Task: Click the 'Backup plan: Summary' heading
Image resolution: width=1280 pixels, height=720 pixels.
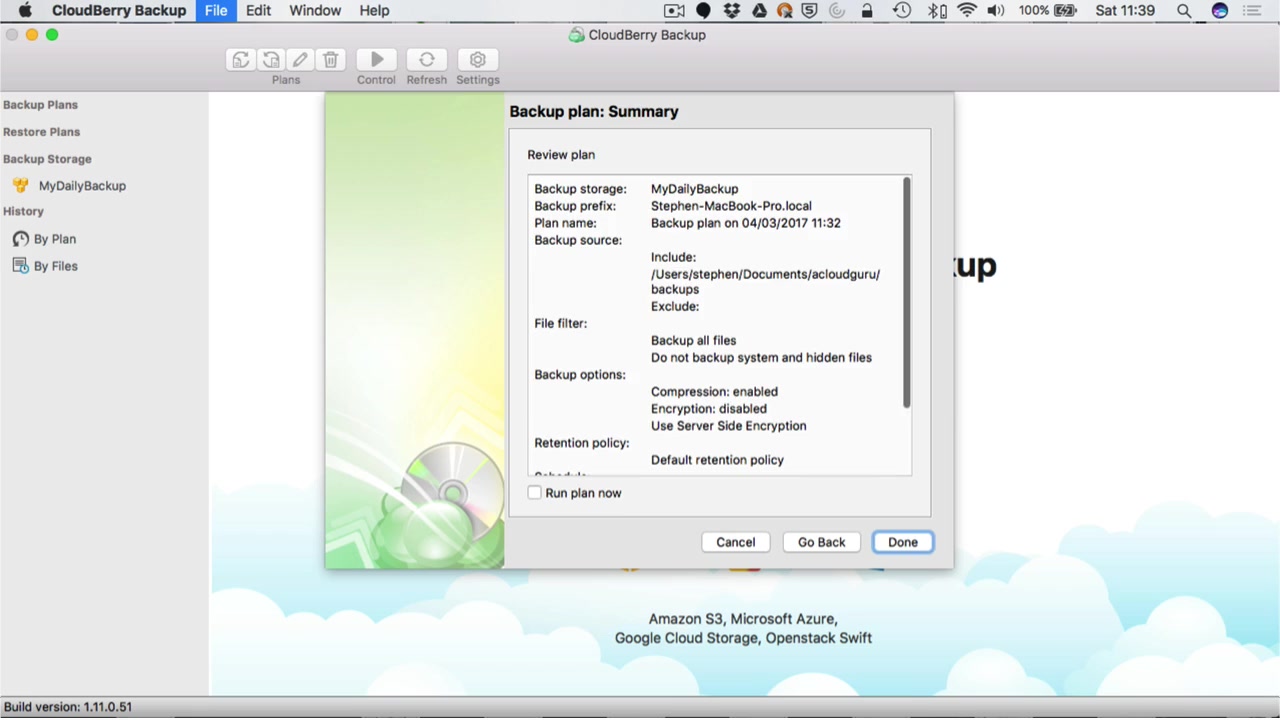Action: pyautogui.click(x=594, y=112)
